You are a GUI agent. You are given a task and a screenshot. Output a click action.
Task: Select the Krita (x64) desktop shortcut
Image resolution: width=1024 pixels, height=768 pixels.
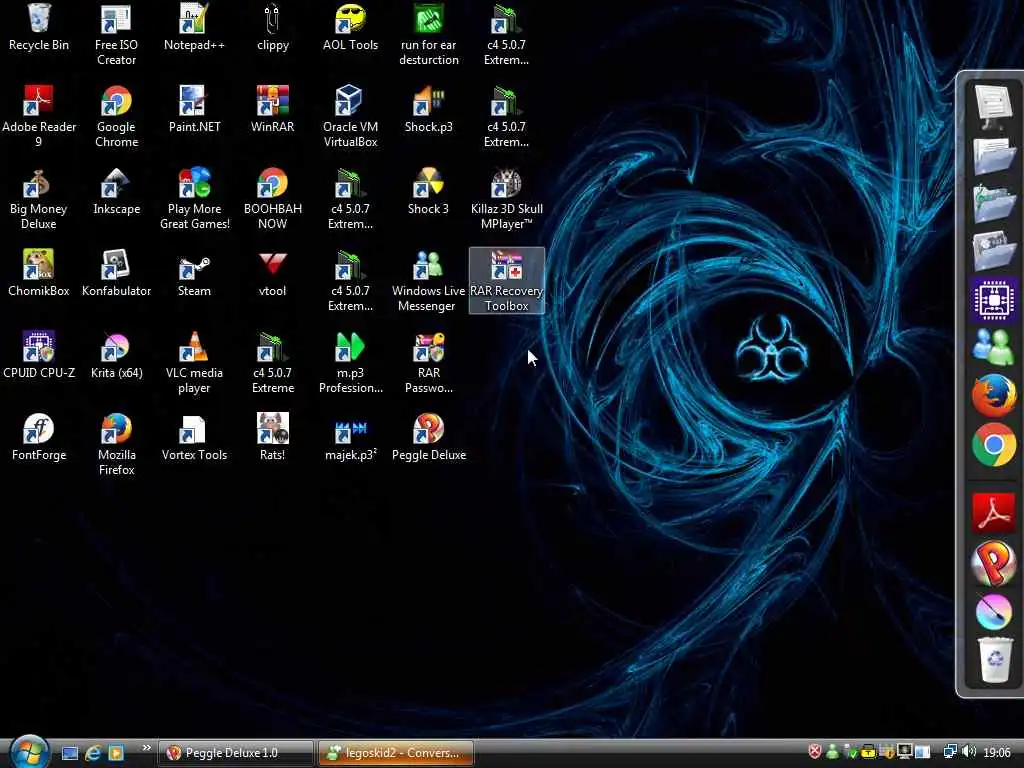point(116,356)
